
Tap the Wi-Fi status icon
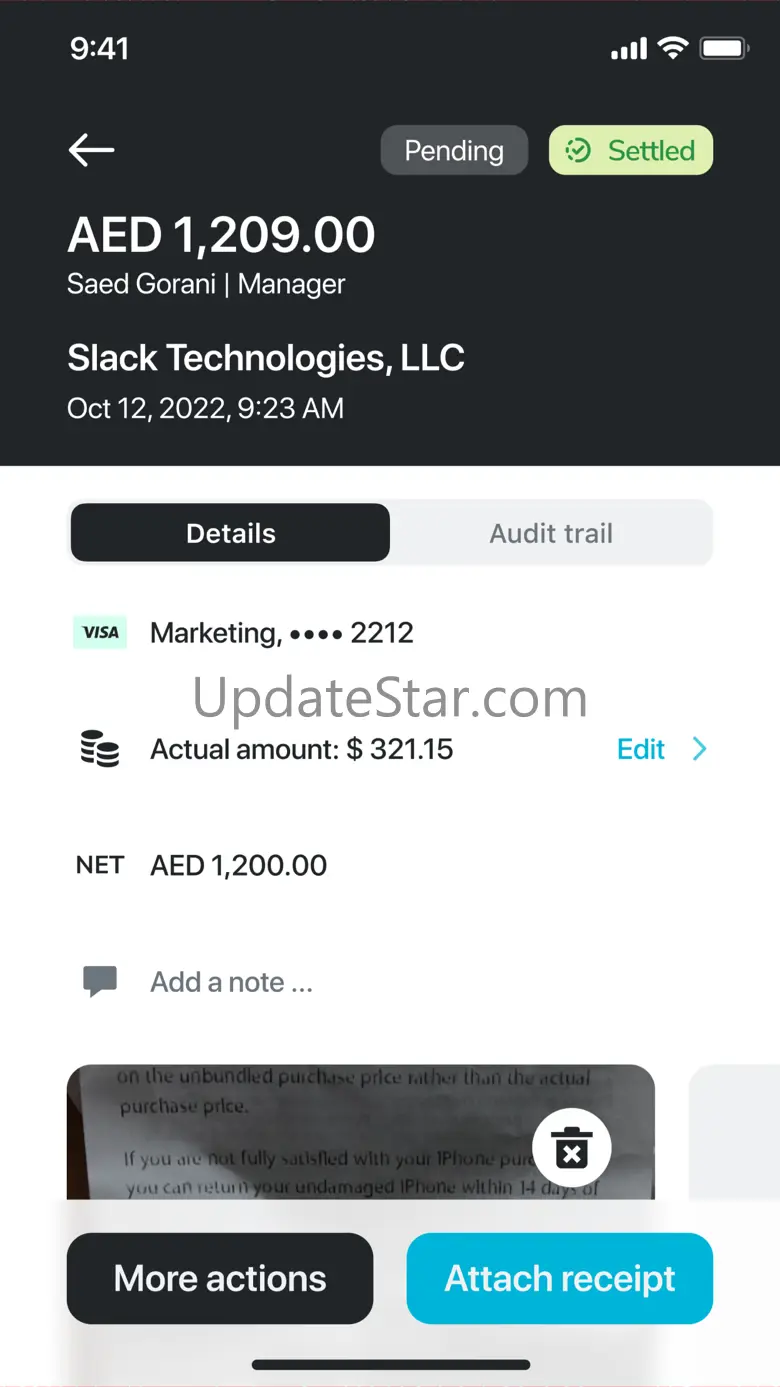click(674, 48)
